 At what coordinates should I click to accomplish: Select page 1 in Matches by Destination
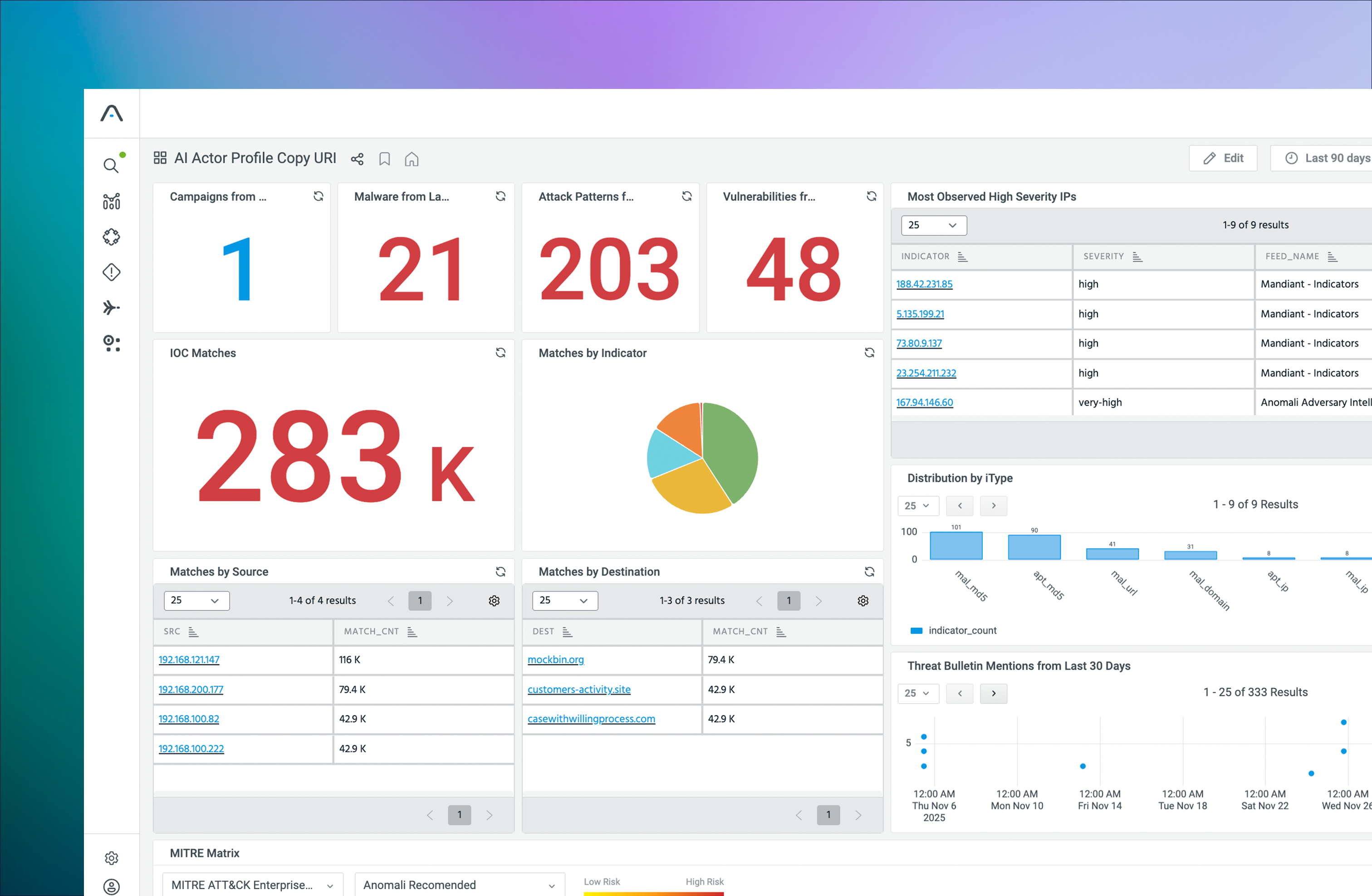click(x=788, y=601)
